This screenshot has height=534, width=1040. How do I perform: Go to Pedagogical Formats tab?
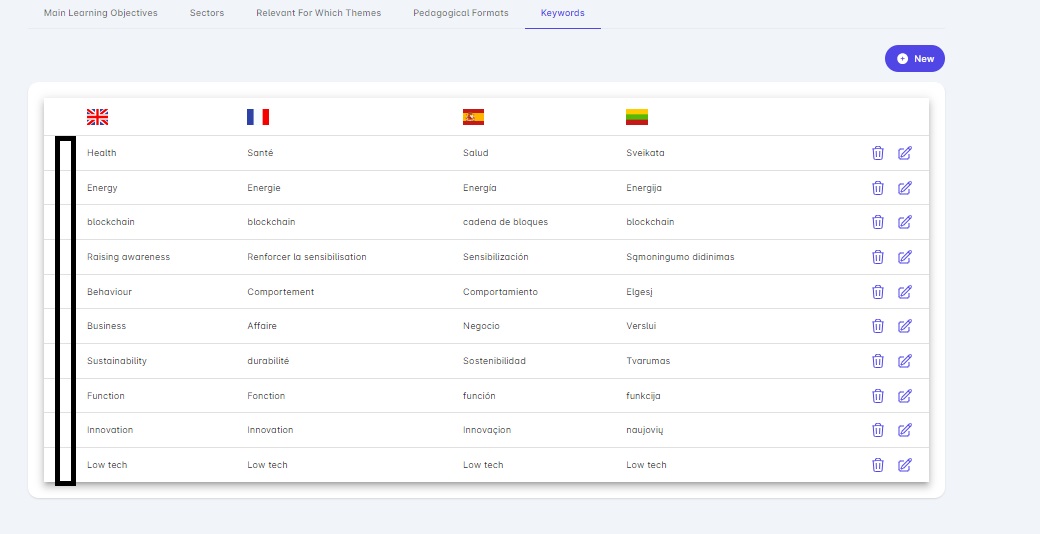pyautogui.click(x=460, y=13)
